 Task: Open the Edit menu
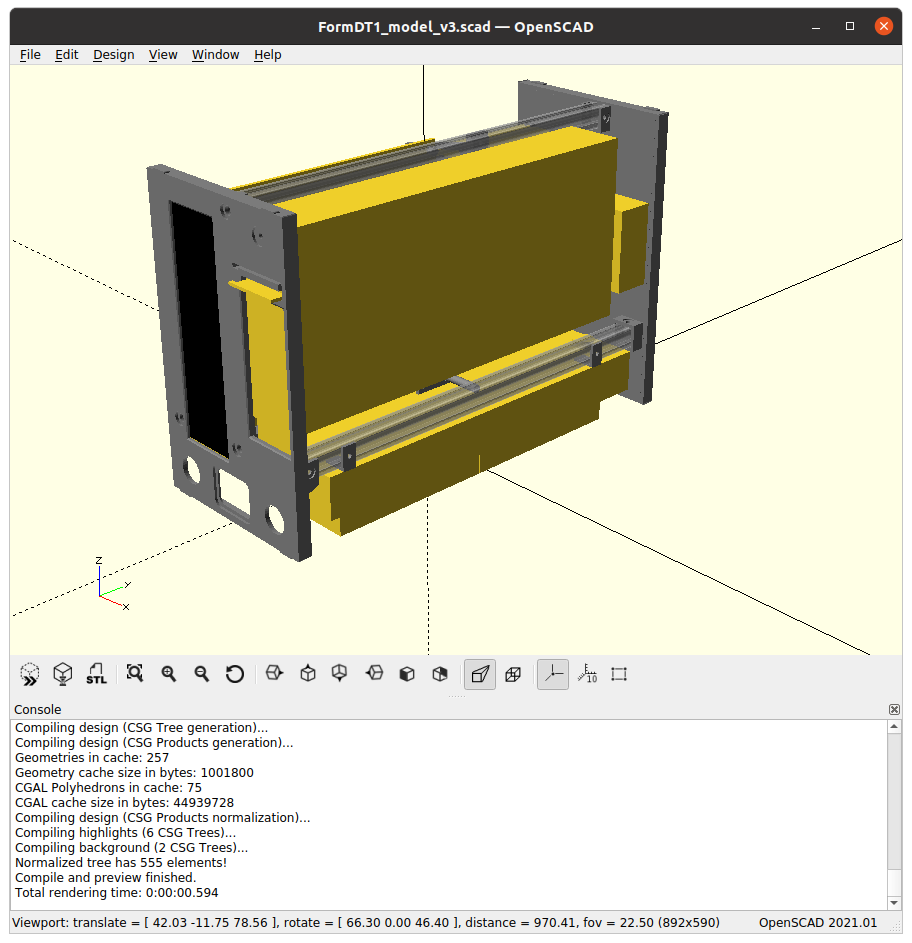pos(67,55)
